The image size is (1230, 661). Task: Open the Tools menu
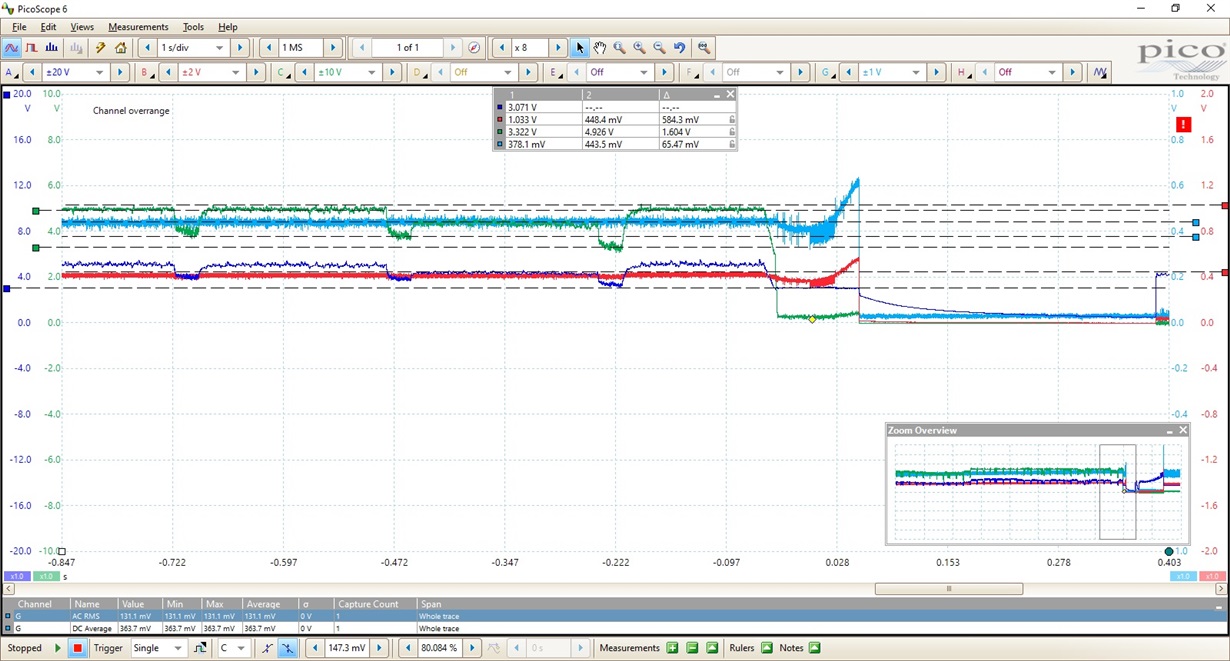tap(193, 27)
